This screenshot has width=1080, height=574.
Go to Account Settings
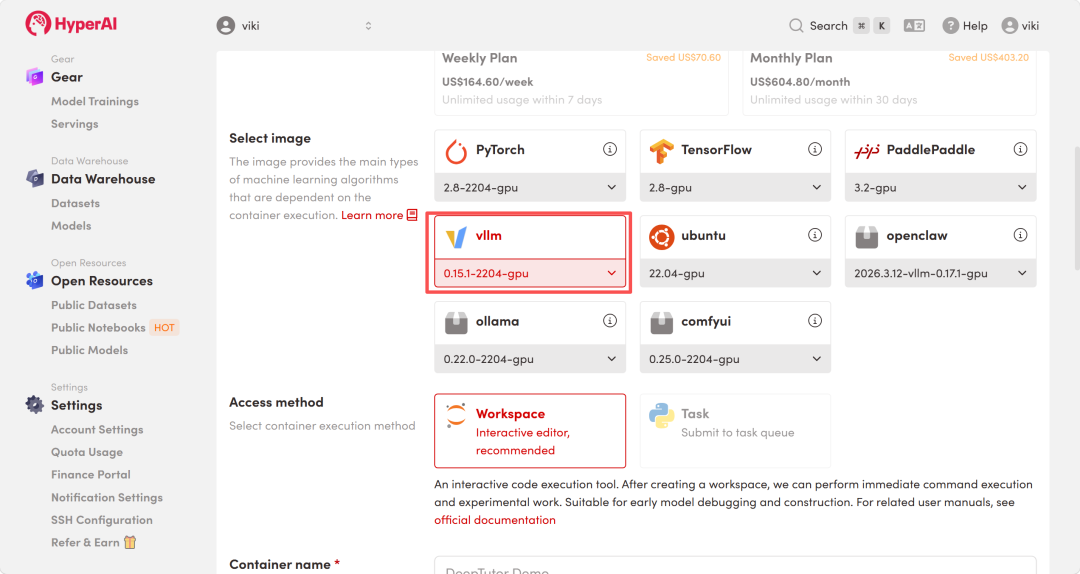point(97,429)
